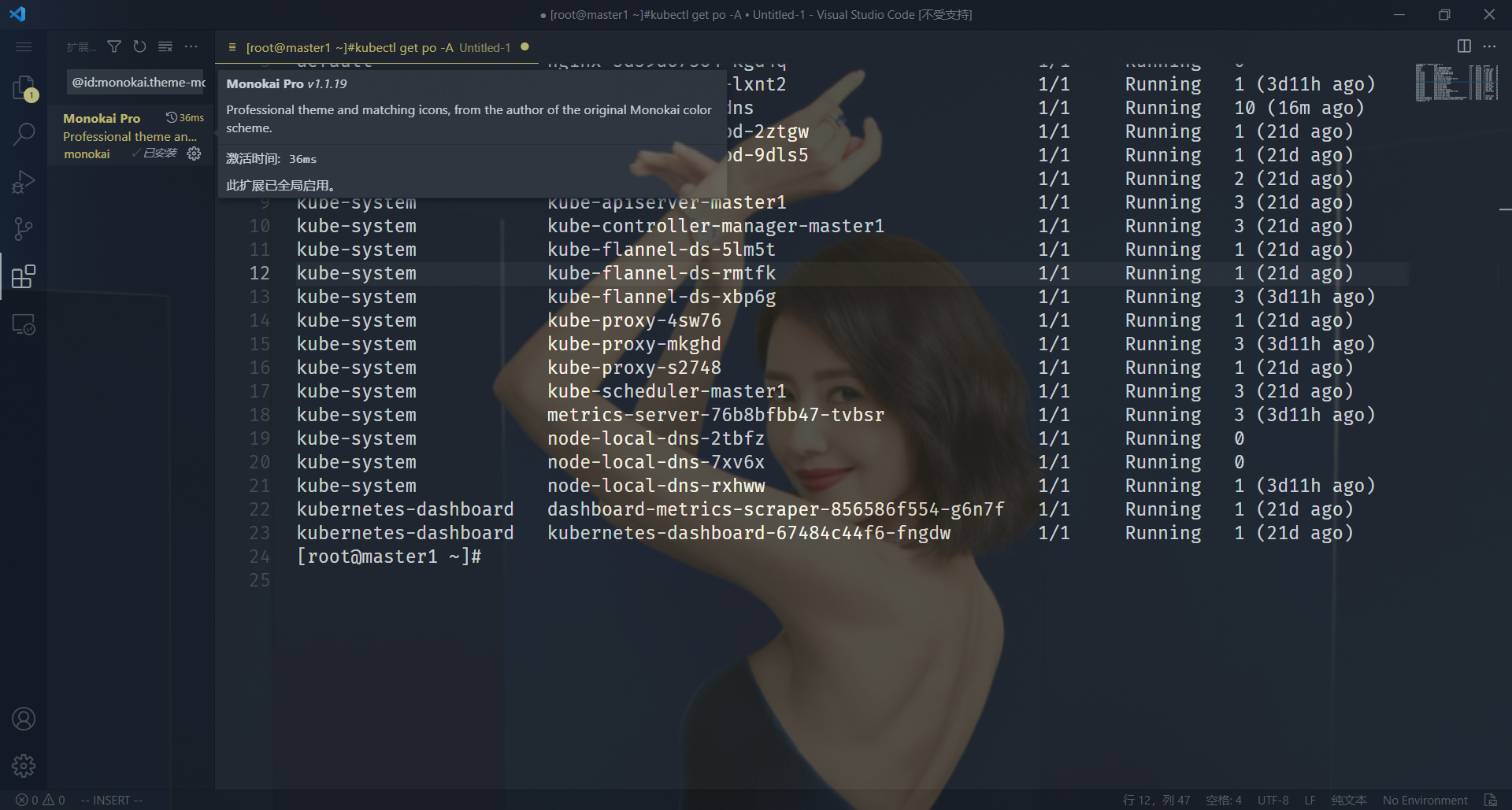Image resolution: width=1512 pixels, height=810 pixels.
Task: Select encoding via UTF-8 status item
Action: click(1273, 801)
